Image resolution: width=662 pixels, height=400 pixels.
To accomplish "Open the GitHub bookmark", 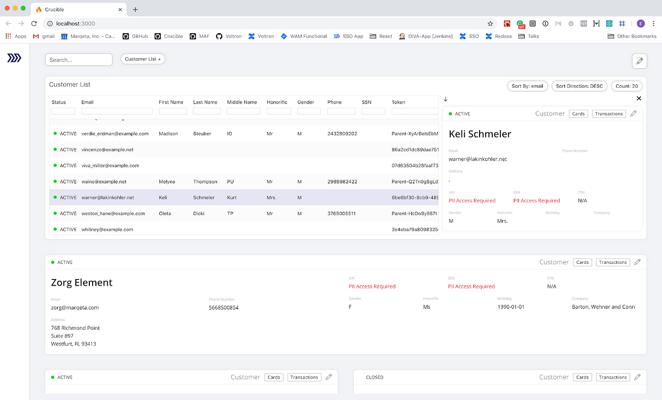I will (x=138, y=36).
